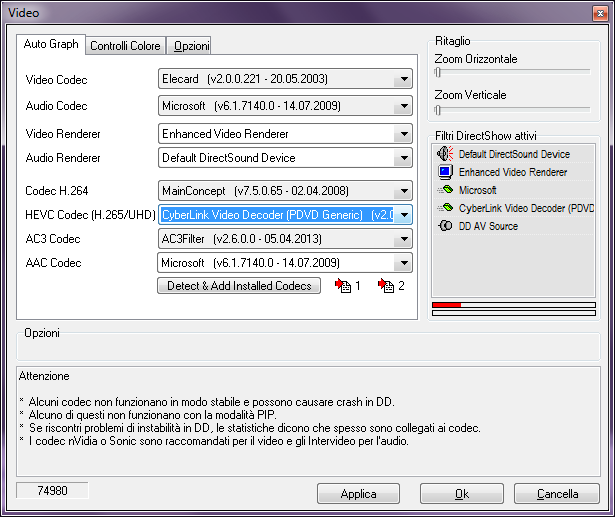
Task: Click codec preset icon 1
Action: click(343, 286)
